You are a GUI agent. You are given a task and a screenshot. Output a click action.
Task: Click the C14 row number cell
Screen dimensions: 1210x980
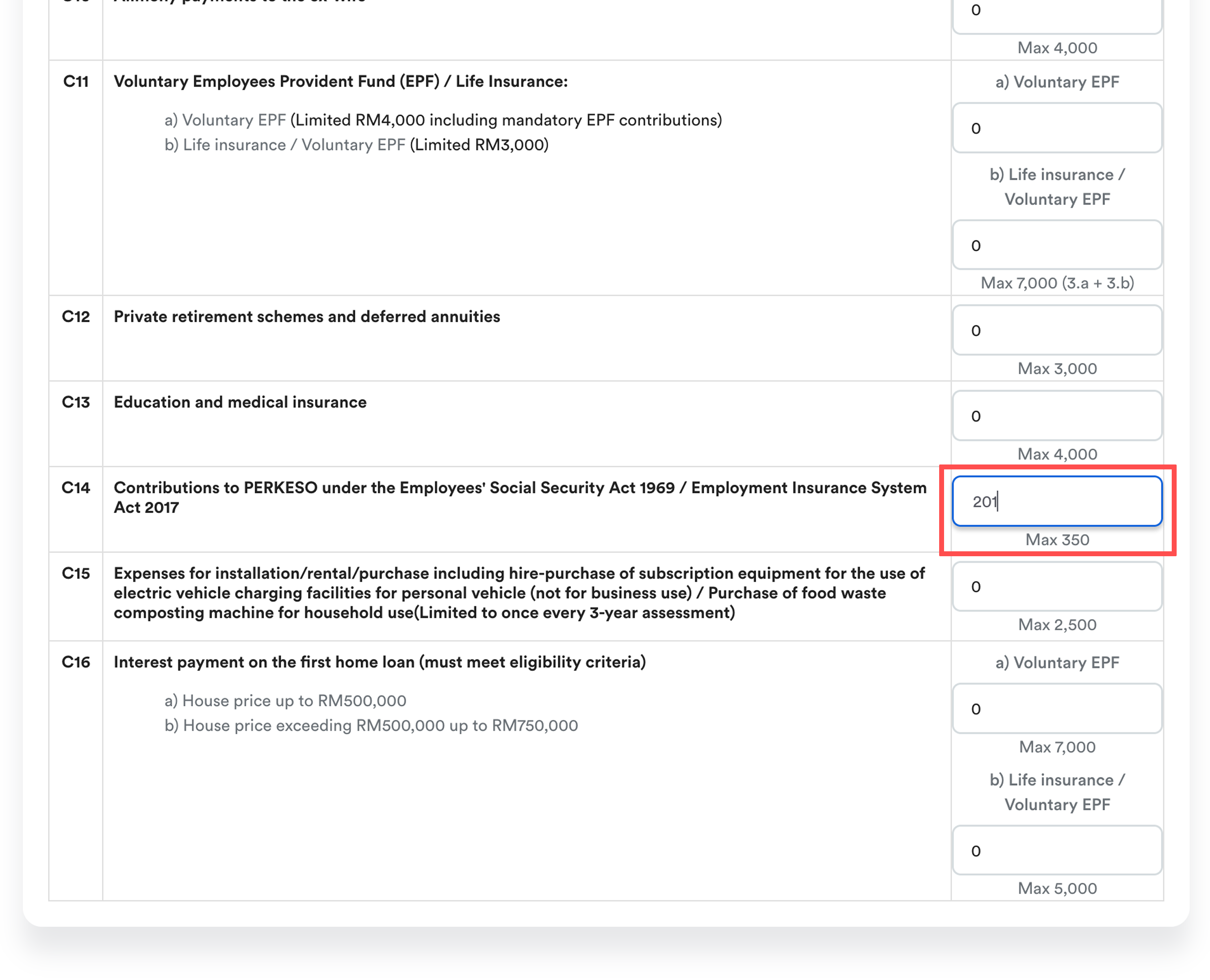[x=76, y=488]
